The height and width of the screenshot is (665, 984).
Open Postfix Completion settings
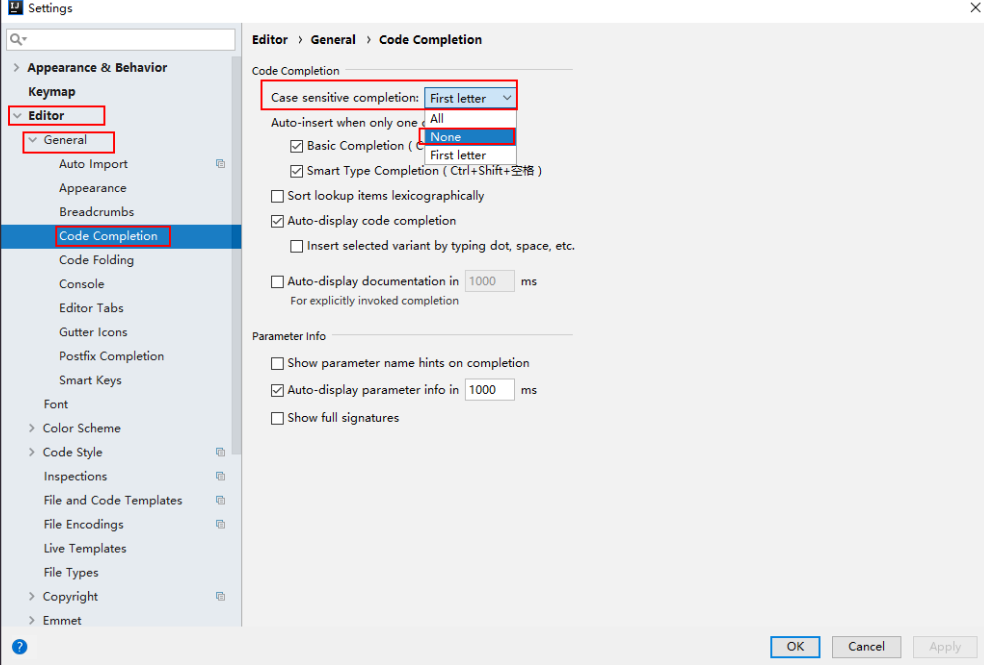[x=112, y=356]
